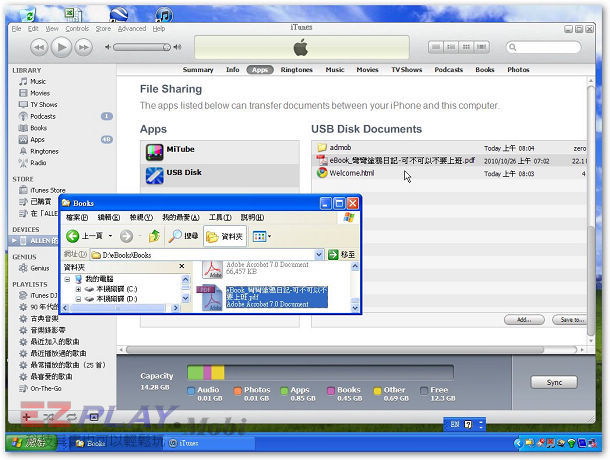This screenshot has width=610, height=460.
Task: Click the Play button in iTunes
Action: click(61, 47)
